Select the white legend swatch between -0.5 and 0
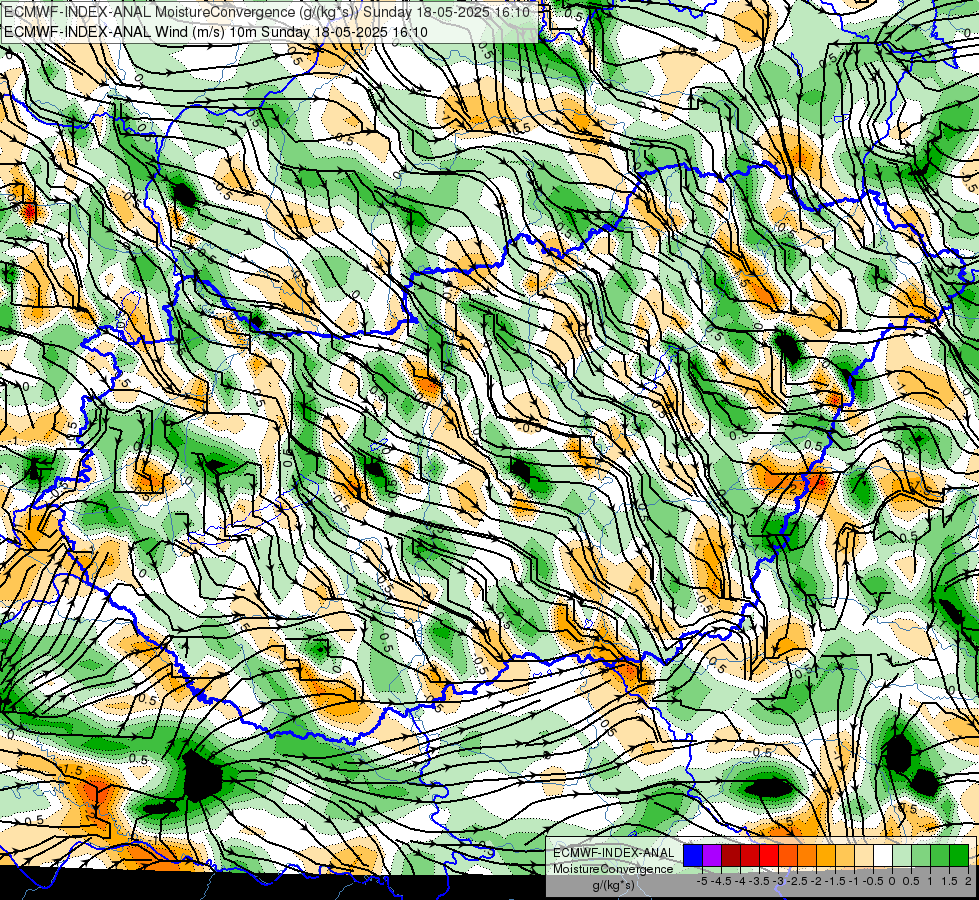The height and width of the screenshot is (900, 979). pyautogui.click(x=883, y=856)
